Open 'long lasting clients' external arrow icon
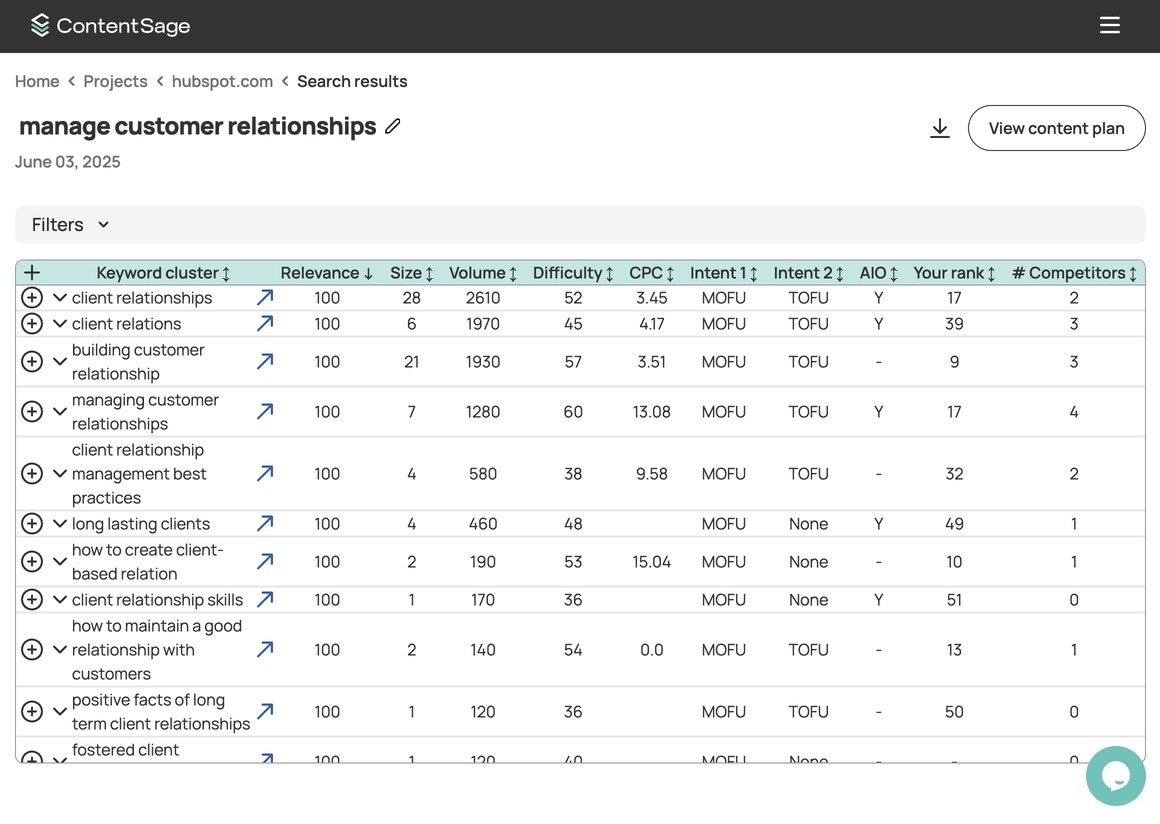This screenshot has height=824, width=1160. tap(265, 524)
